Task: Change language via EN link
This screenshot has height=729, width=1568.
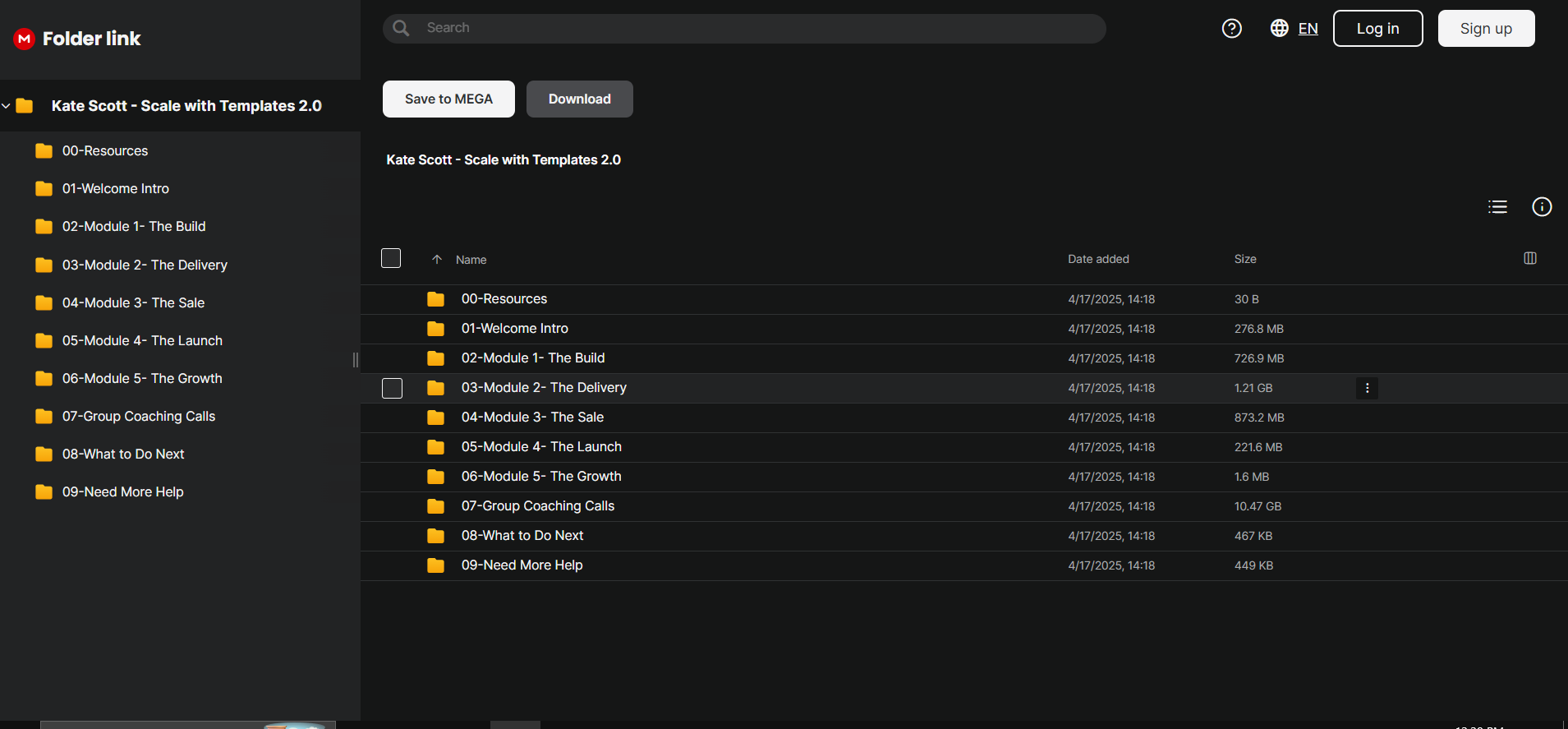Action: pyautogui.click(x=1308, y=29)
